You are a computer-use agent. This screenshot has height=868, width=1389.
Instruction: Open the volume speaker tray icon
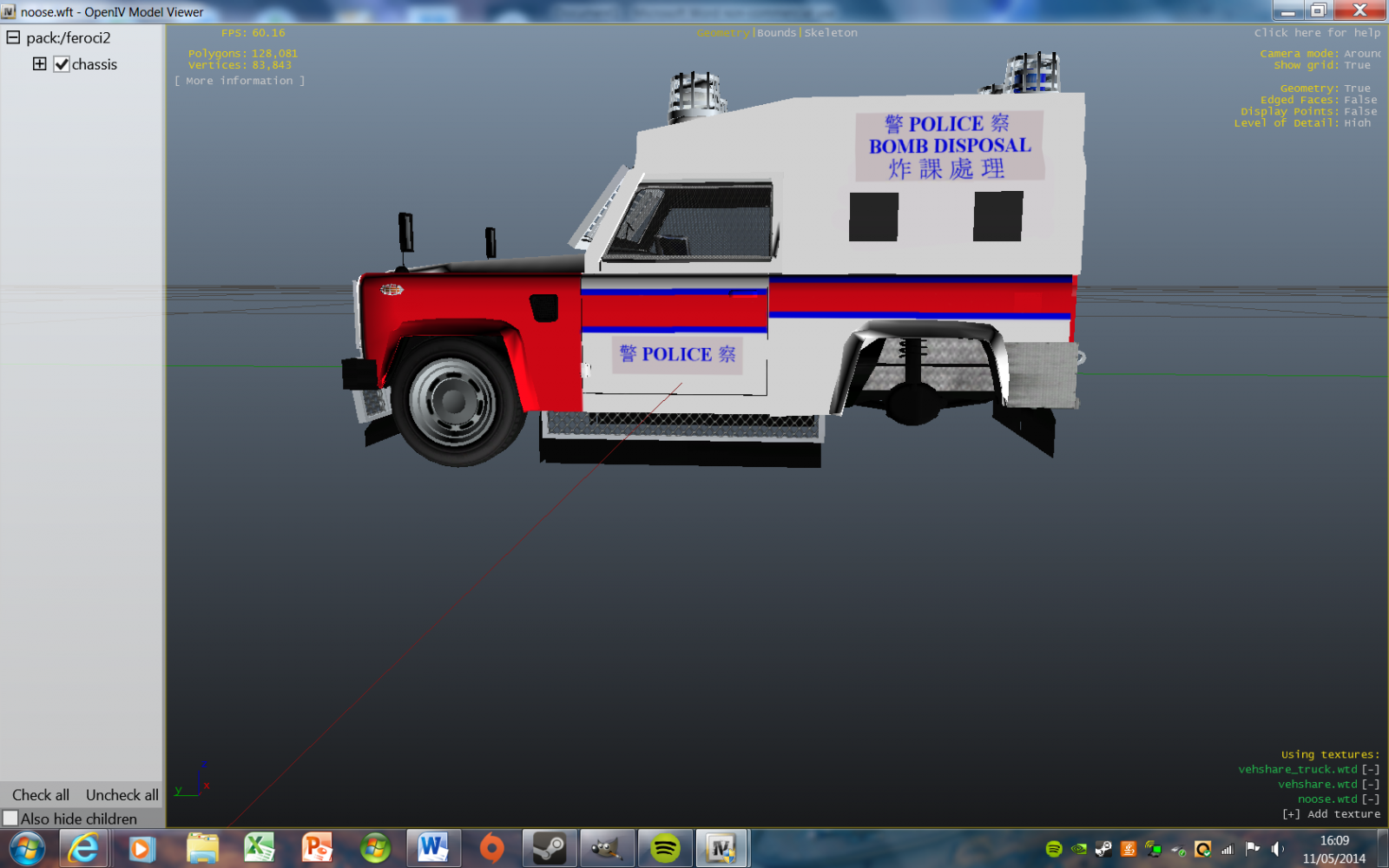point(1277,849)
